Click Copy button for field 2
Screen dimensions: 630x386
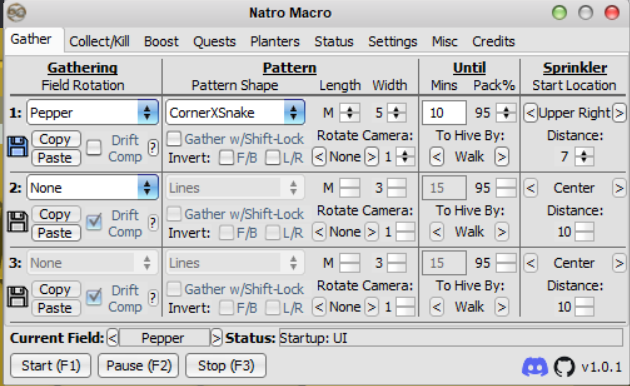[x=56, y=214]
